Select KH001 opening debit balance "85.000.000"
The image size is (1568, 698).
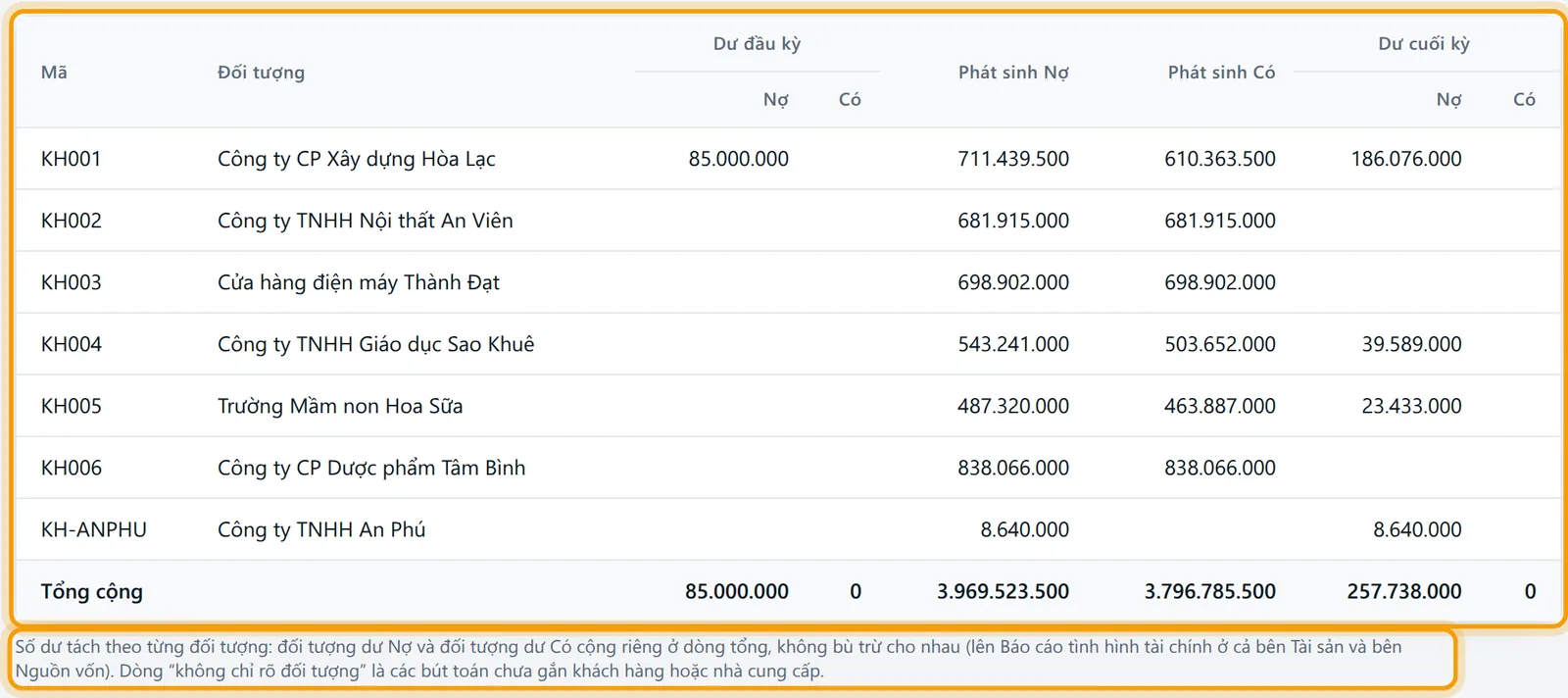[x=739, y=159]
